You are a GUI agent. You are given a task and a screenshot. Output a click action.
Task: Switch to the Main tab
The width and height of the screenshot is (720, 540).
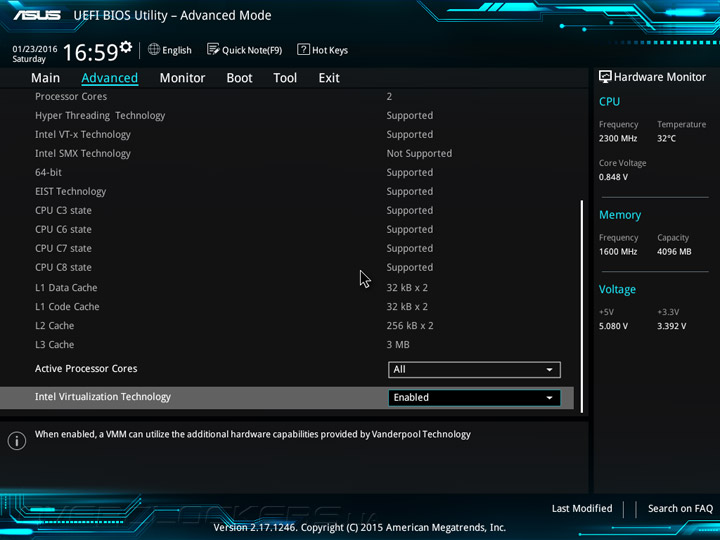tap(45, 78)
